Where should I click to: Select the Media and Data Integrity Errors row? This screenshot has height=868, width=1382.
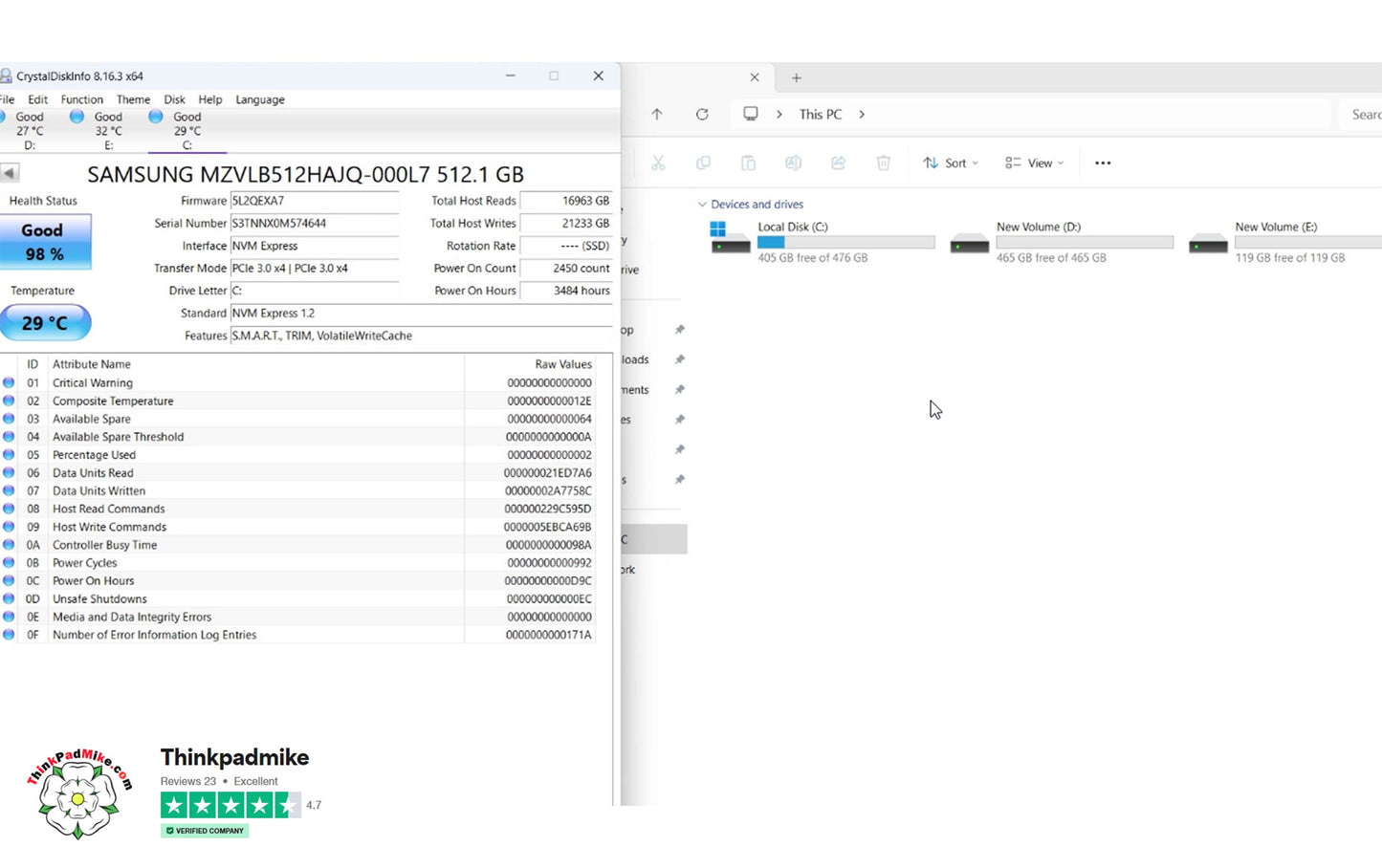click(x=298, y=617)
